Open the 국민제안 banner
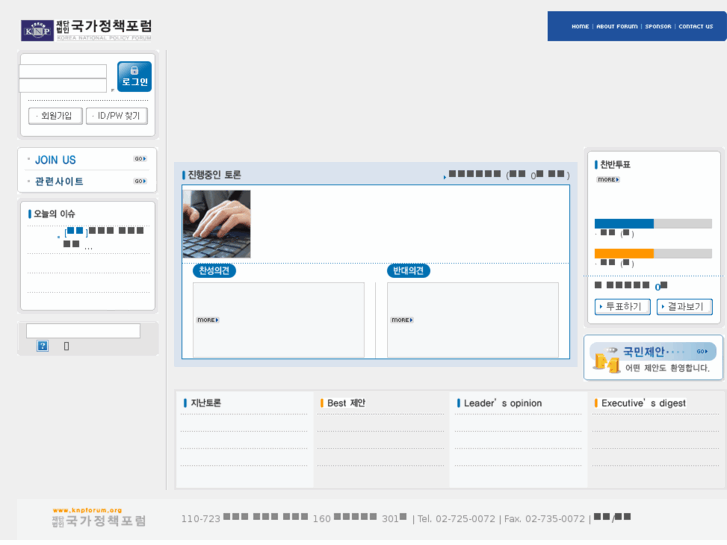The width and height of the screenshot is (727, 545). point(654,358)
